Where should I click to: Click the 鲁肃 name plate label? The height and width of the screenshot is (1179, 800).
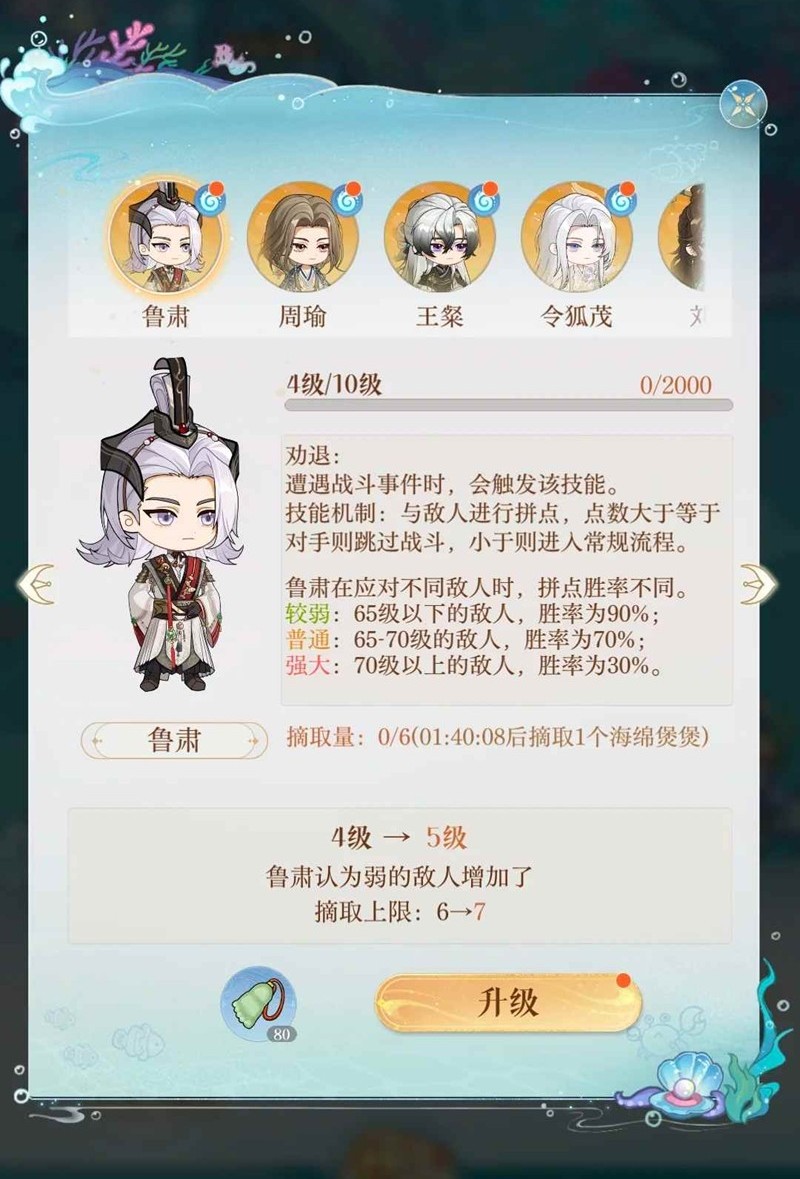[174, 741]
